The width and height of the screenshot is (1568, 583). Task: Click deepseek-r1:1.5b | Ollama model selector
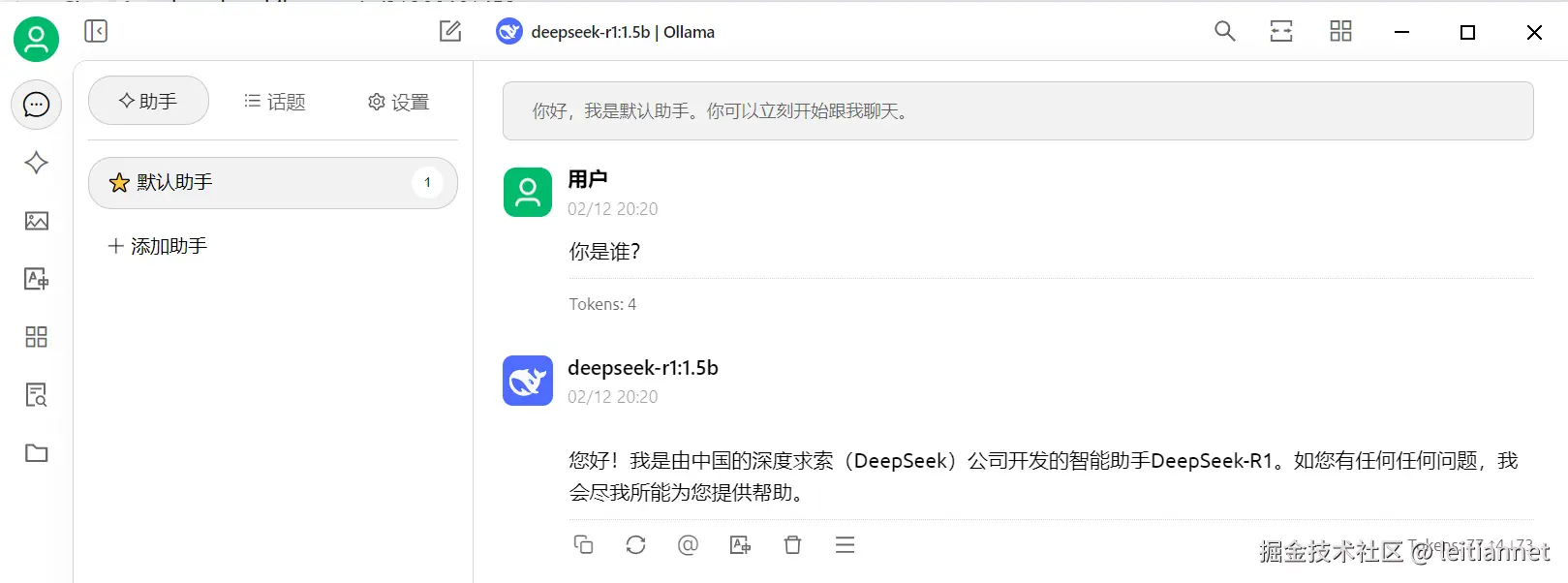[x=605, y=32]
